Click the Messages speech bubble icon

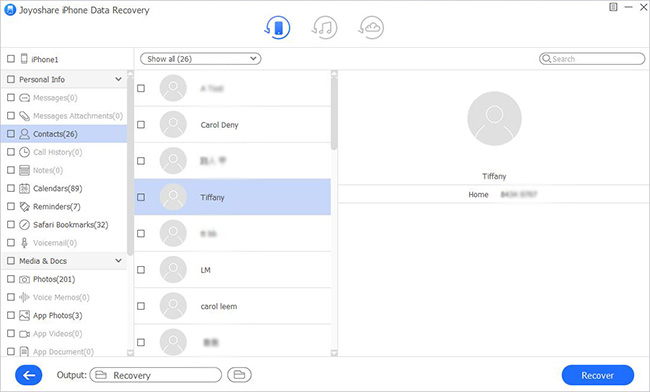coord(24,98)
